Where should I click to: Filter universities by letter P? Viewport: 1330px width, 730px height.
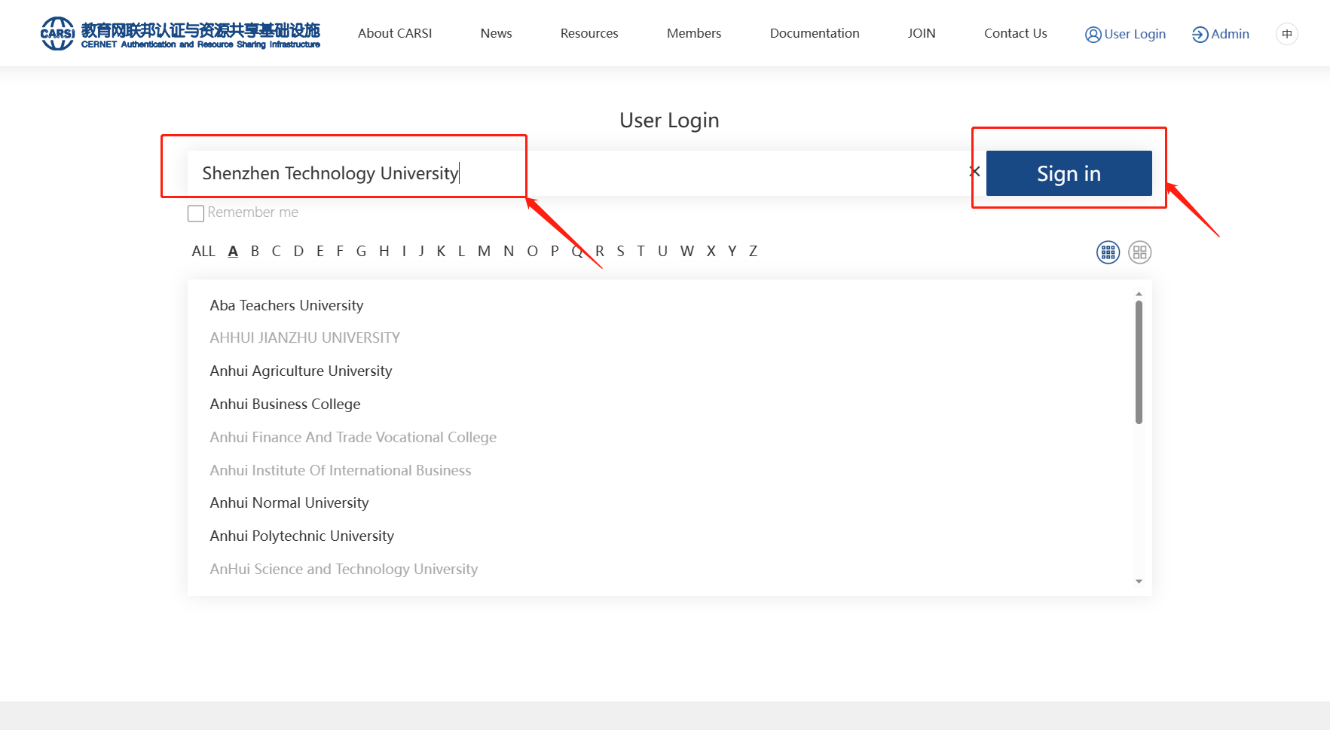pos(555,251)
